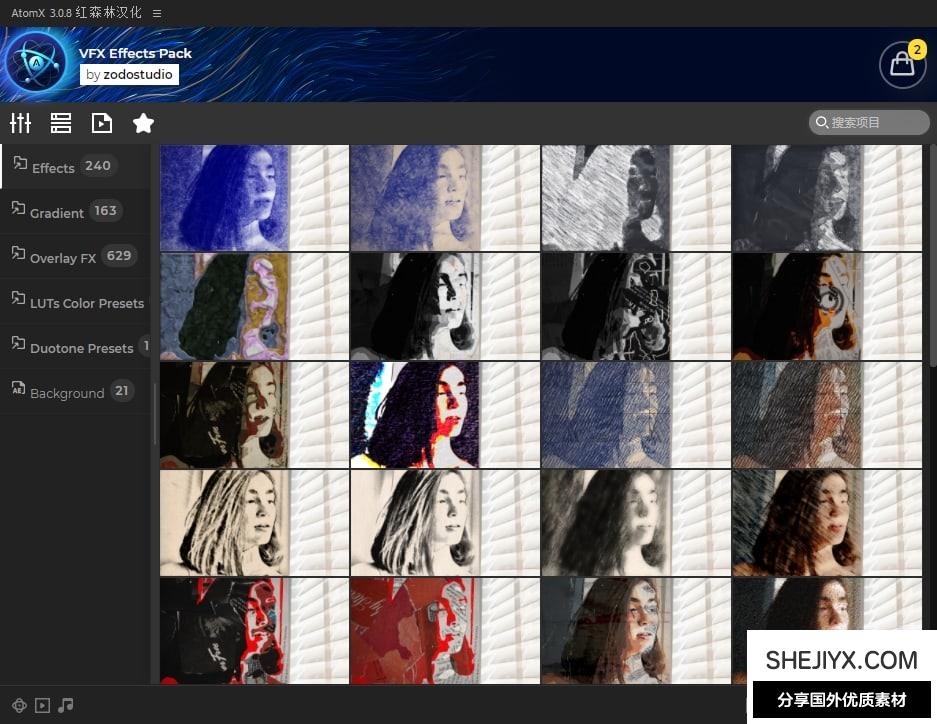Select LUTs Color Presets category
This screenshot has height=724, width=937.
click(x=86, y=303)
